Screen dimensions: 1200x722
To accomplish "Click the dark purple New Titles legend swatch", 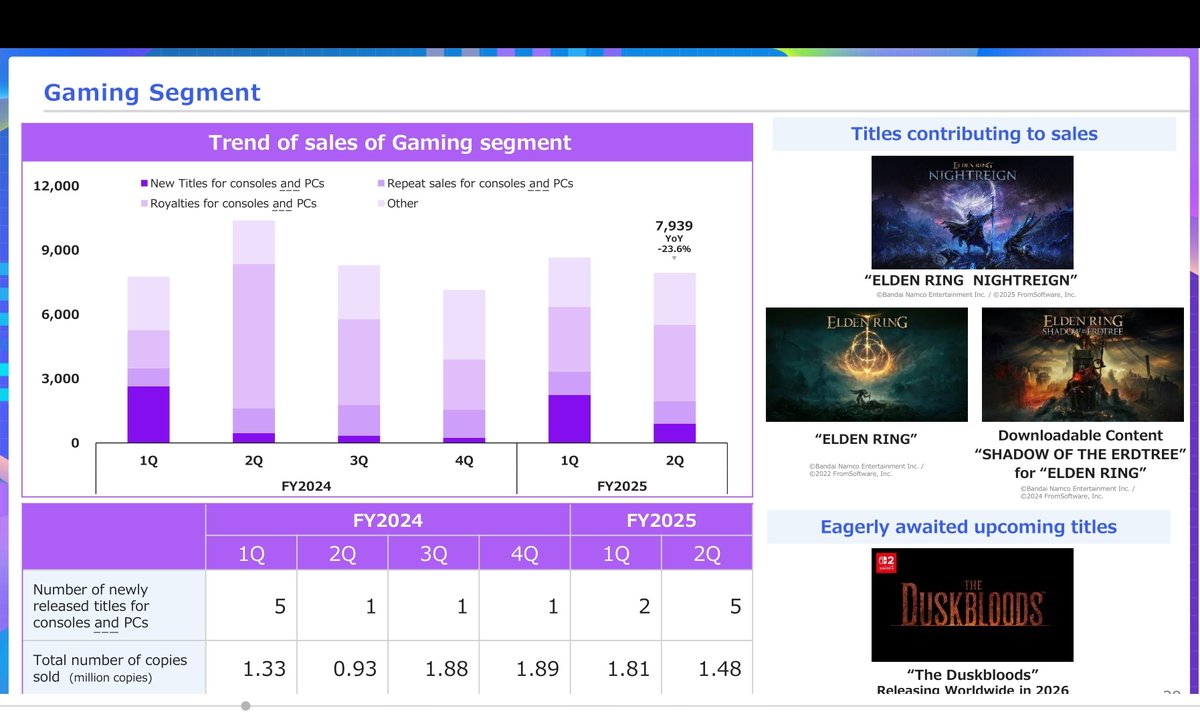I will pyautogui.click(x=144, y=184).
